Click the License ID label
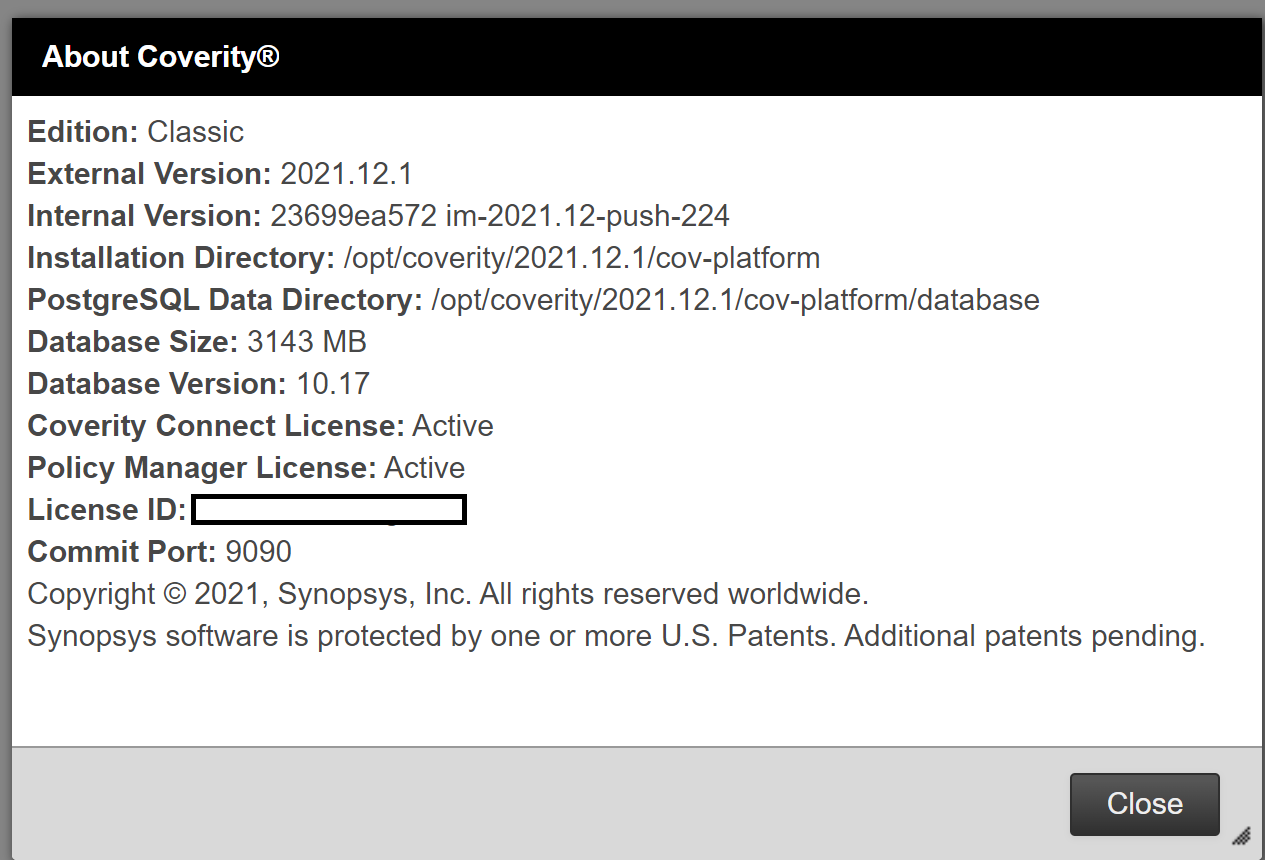Viewport: 1265px width, 860px height. 106,510
